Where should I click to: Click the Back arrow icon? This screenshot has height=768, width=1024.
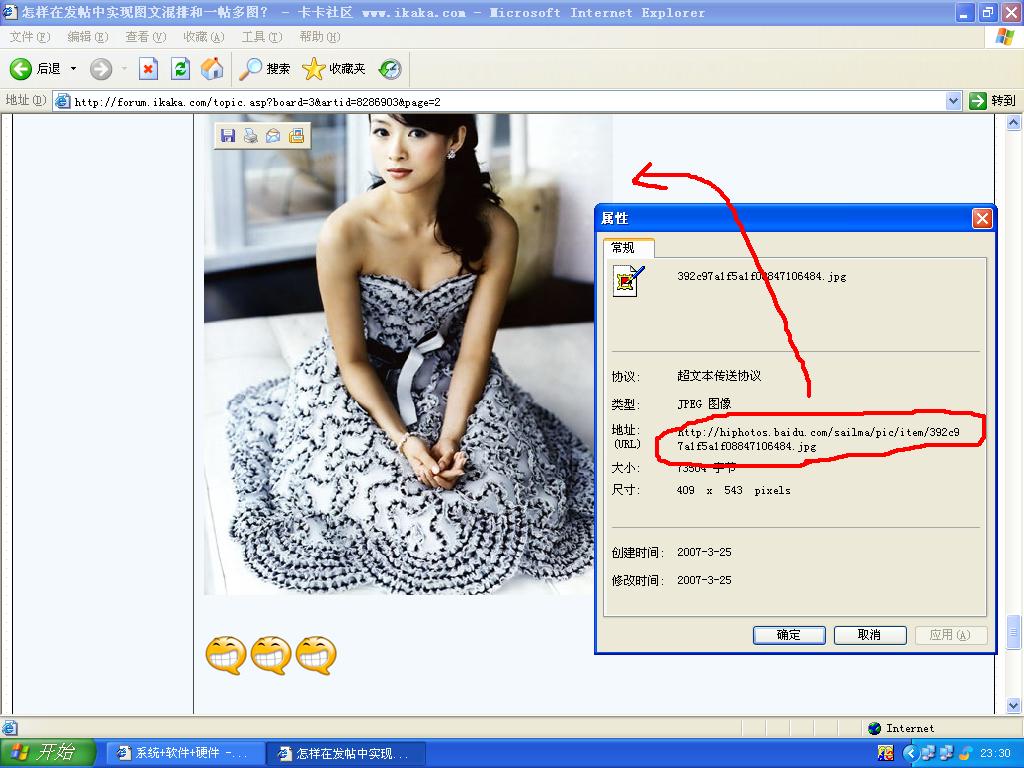[x=20, y=69]
